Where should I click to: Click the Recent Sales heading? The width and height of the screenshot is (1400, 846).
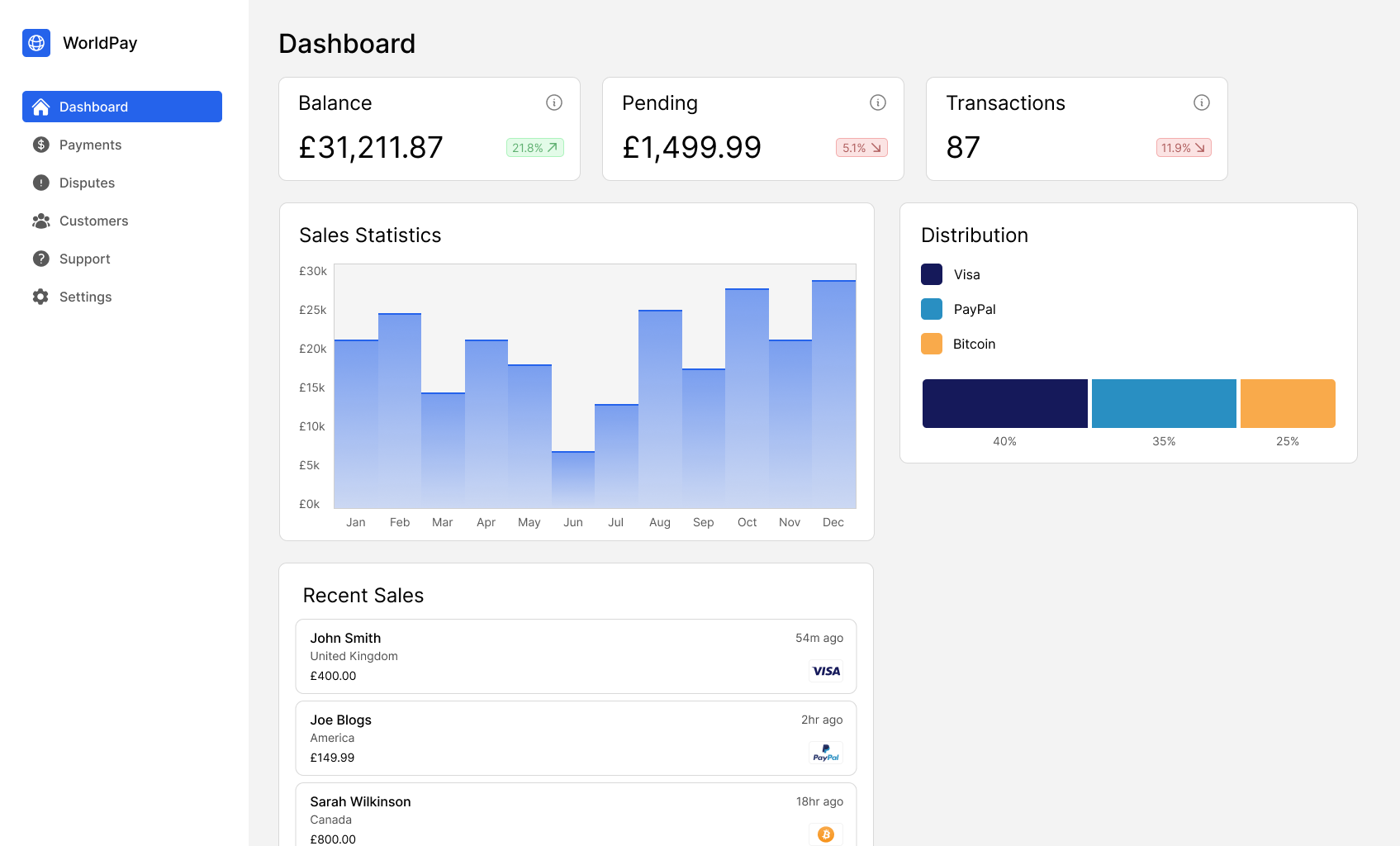coord(363,596)
